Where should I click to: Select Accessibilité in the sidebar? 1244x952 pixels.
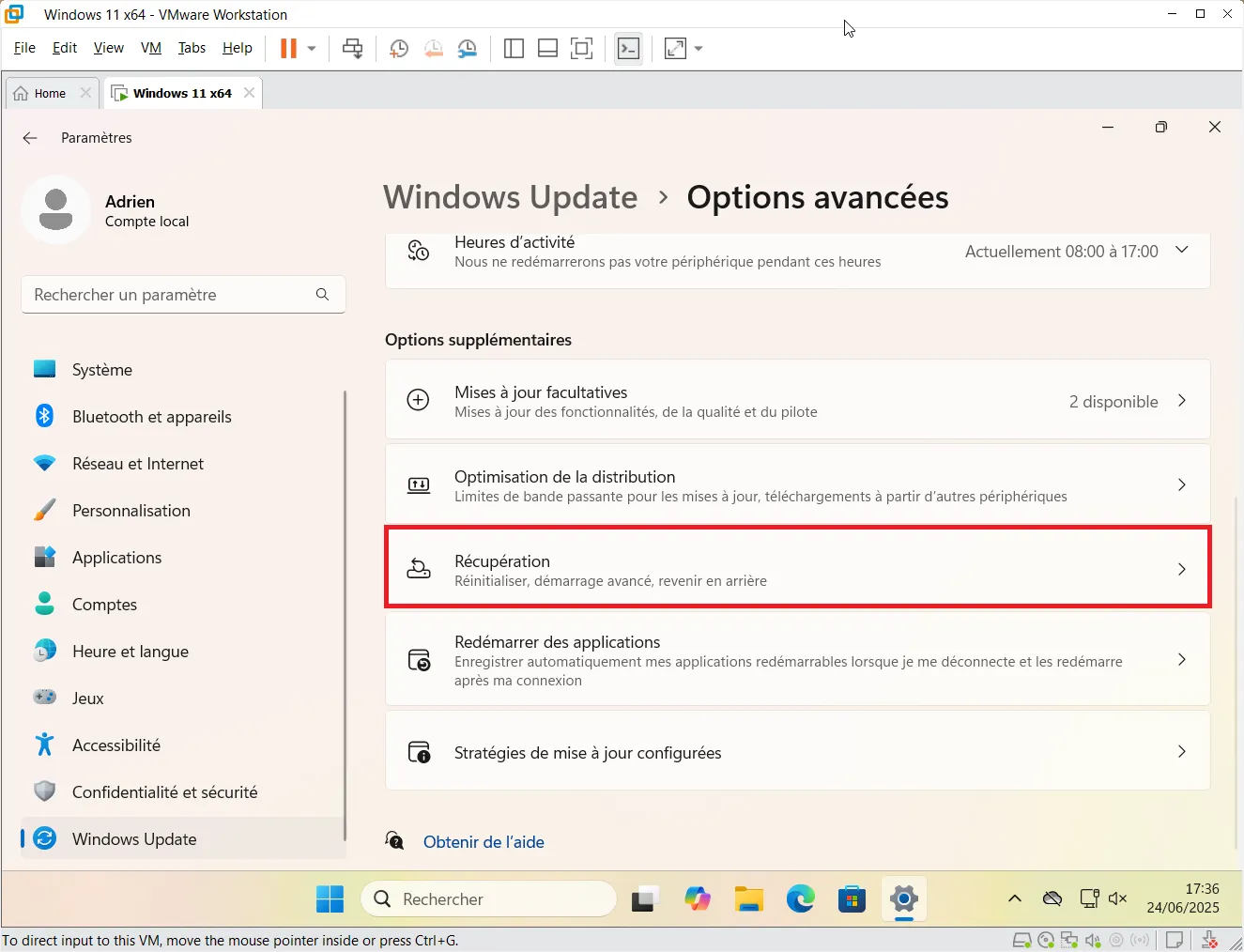183,745
